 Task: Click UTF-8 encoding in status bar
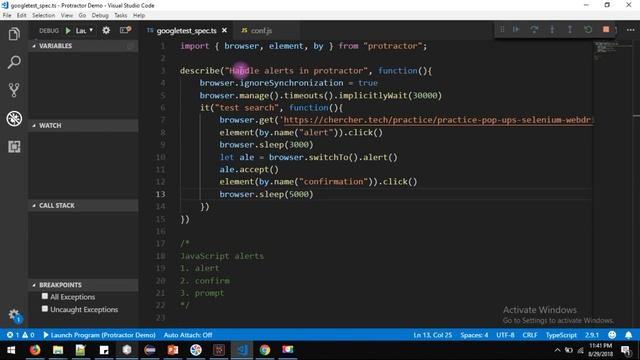coord(505,335)
